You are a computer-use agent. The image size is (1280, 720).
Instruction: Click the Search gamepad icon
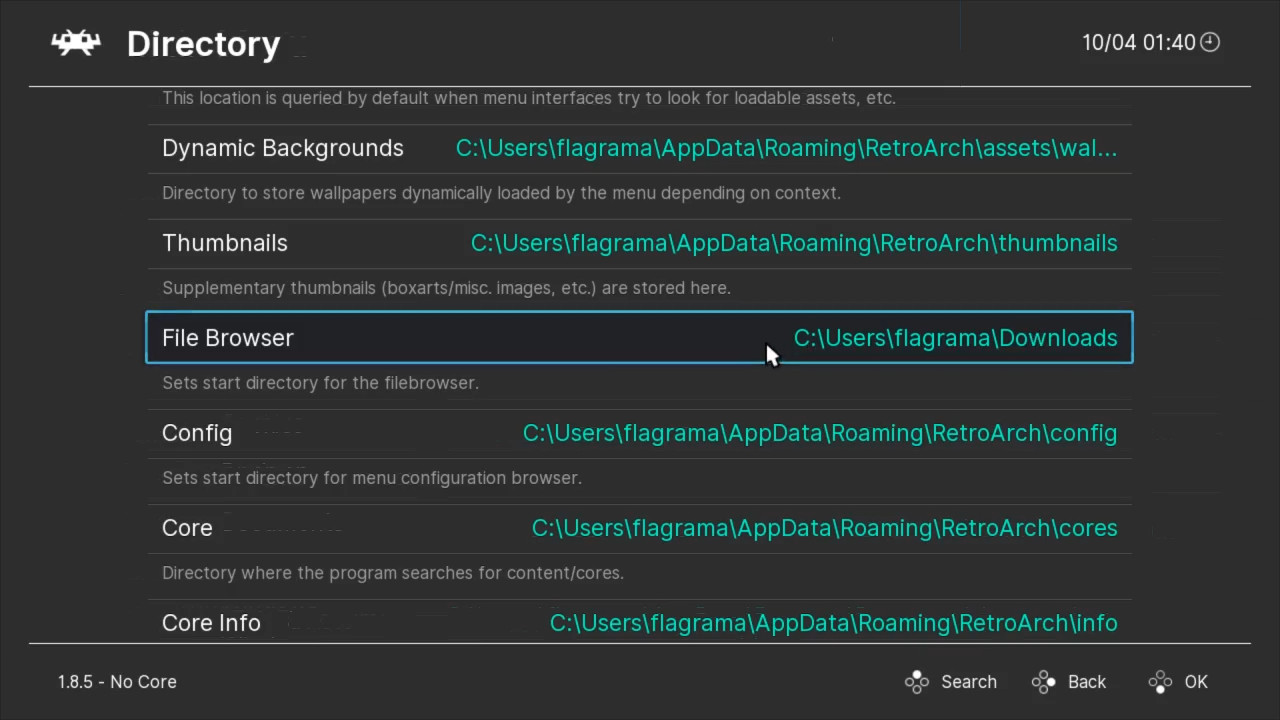point(916,682)
